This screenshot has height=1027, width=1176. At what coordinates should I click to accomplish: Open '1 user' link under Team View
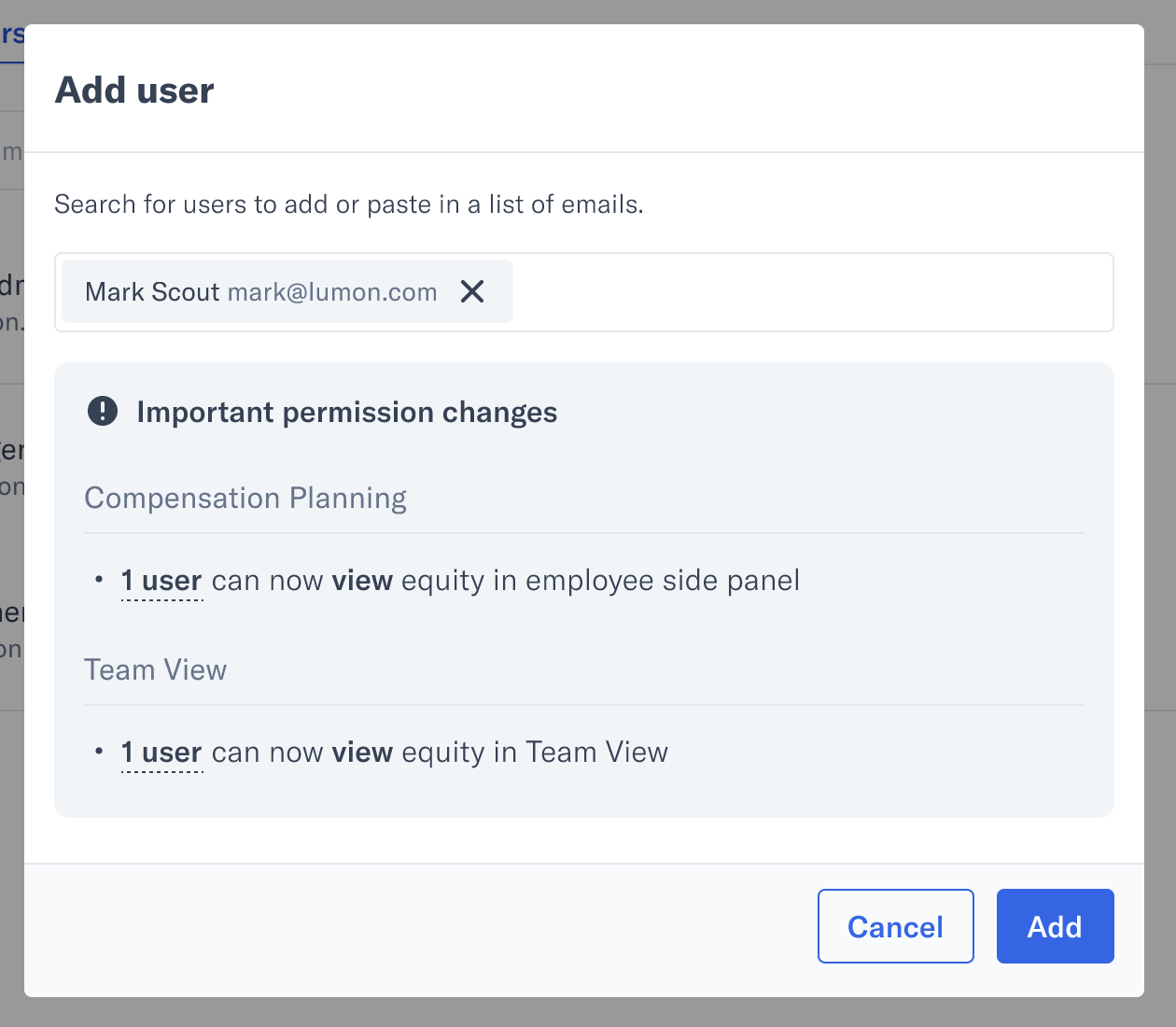coord(161,753)
